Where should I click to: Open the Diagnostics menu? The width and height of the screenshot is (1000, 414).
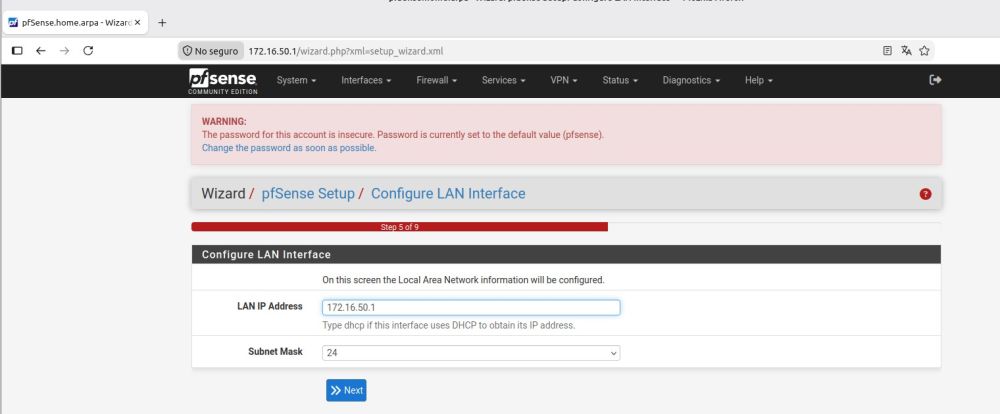click(691, 80)
